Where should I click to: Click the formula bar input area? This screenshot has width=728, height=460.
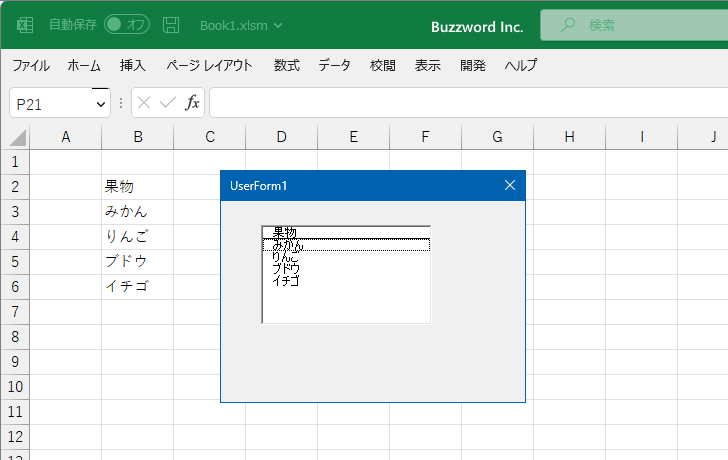pyautogui.click(x=468, y=103)
